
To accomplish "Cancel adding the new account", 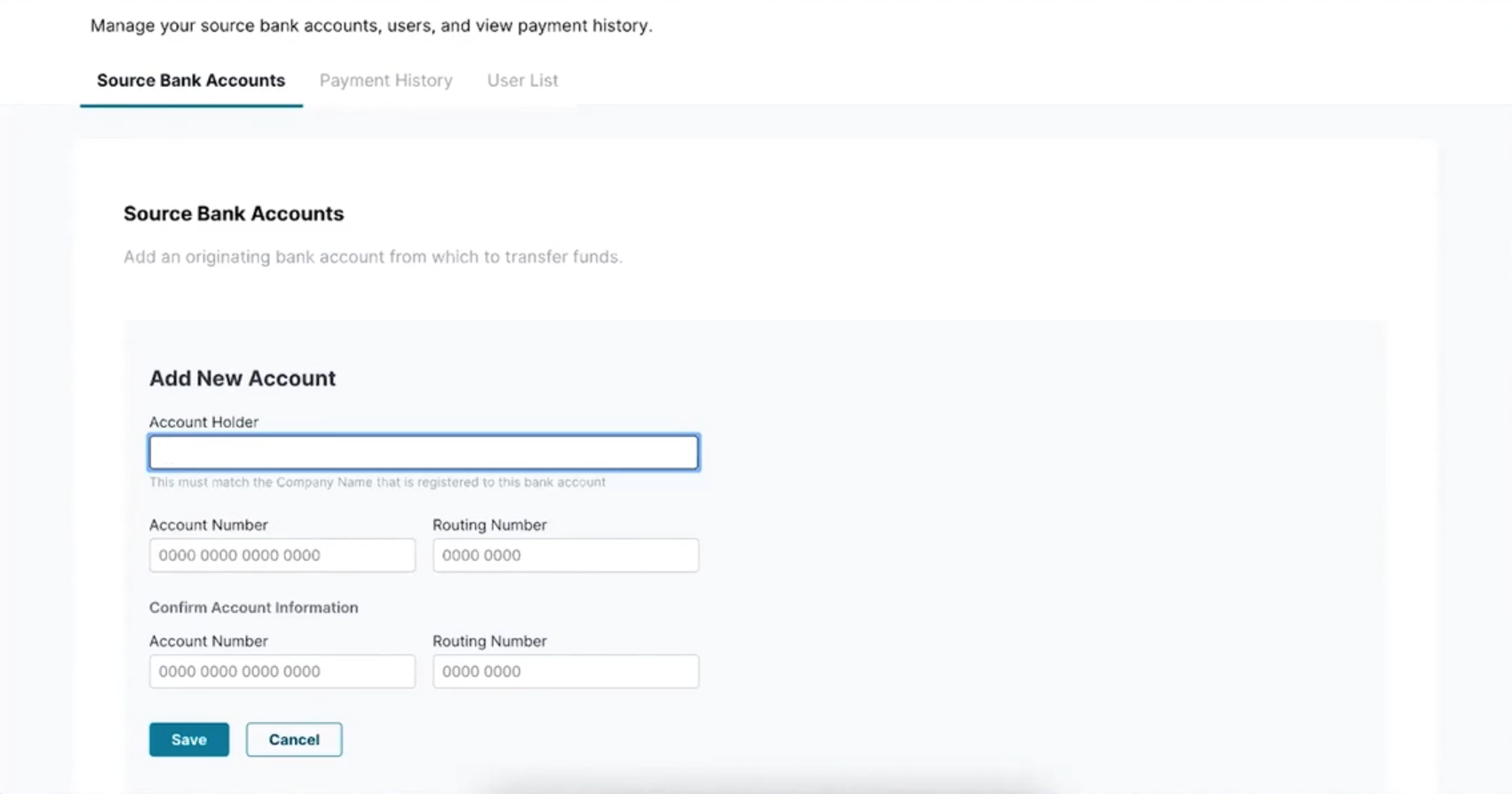I will point(294,740).
